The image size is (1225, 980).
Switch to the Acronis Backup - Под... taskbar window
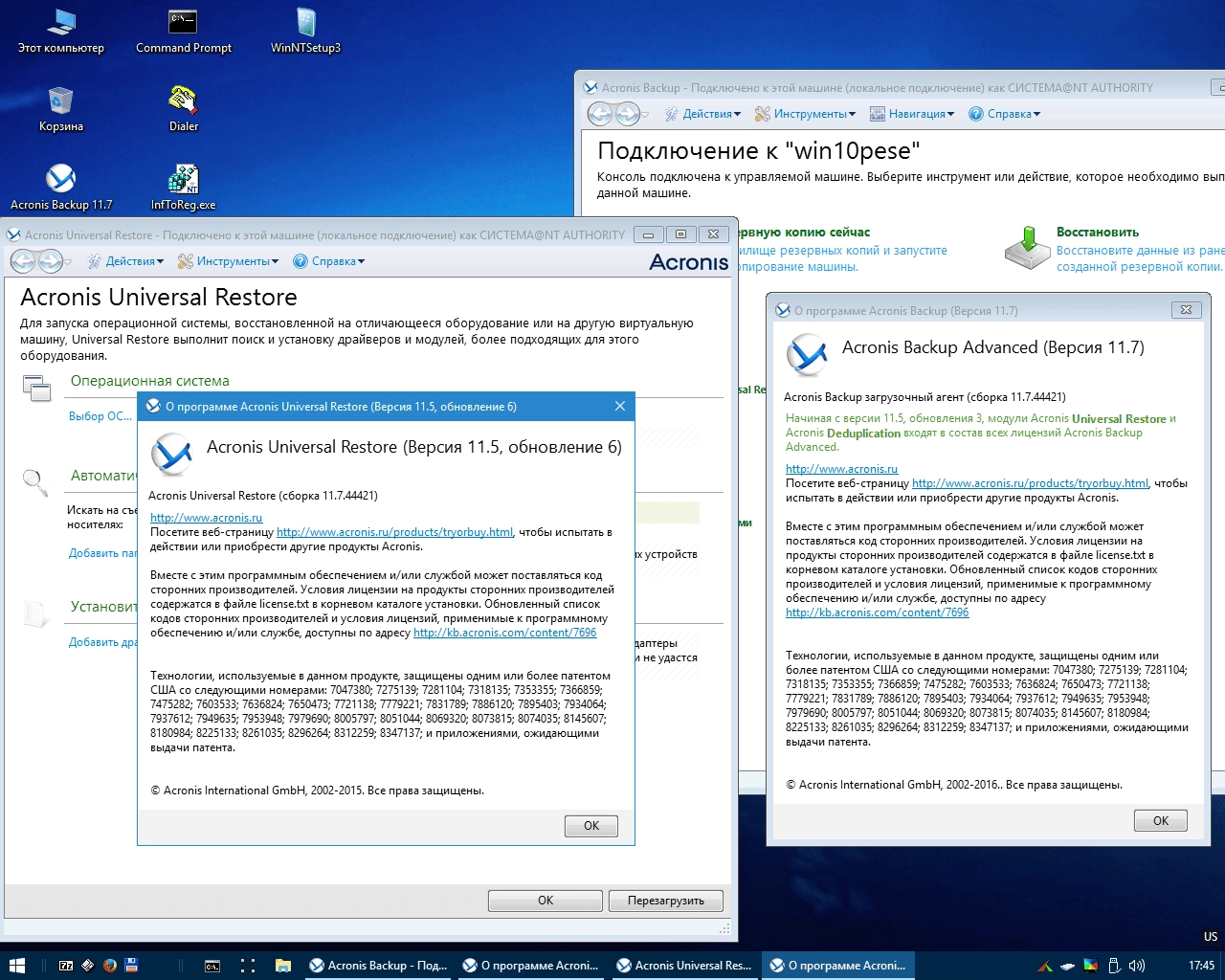click(x=378, y=966)
